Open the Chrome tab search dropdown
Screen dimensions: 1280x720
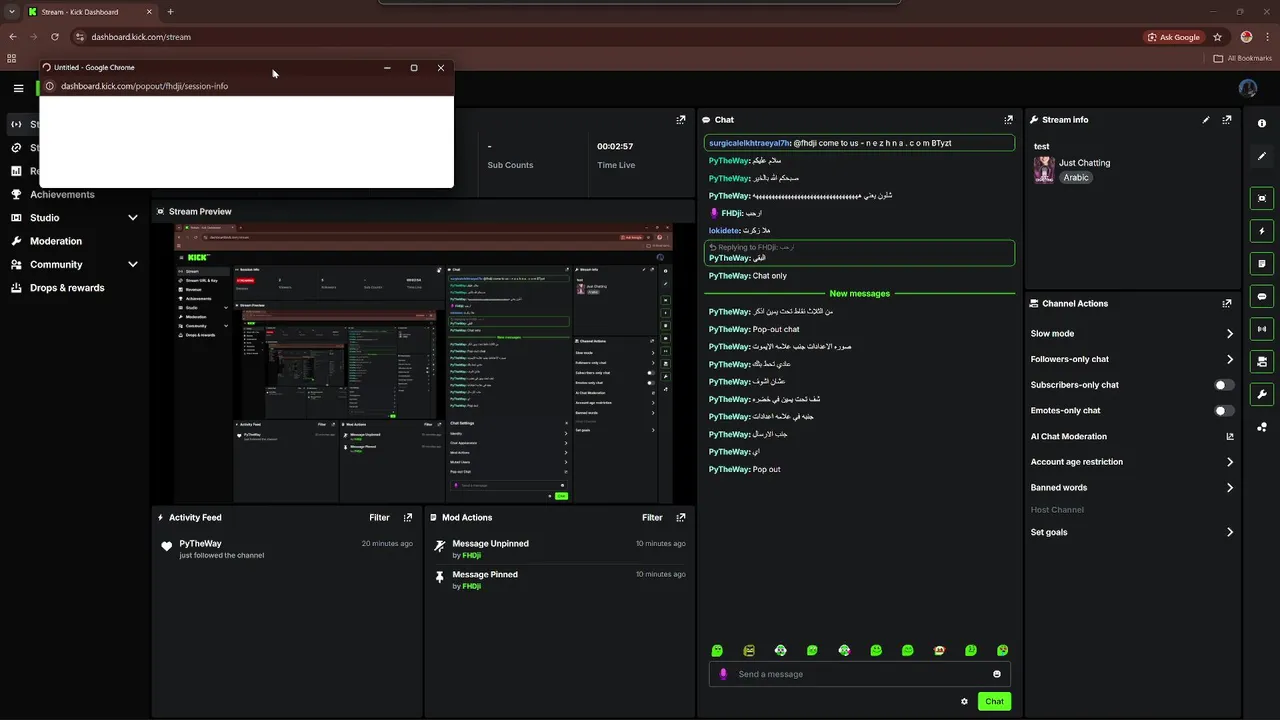coord(10,12)
